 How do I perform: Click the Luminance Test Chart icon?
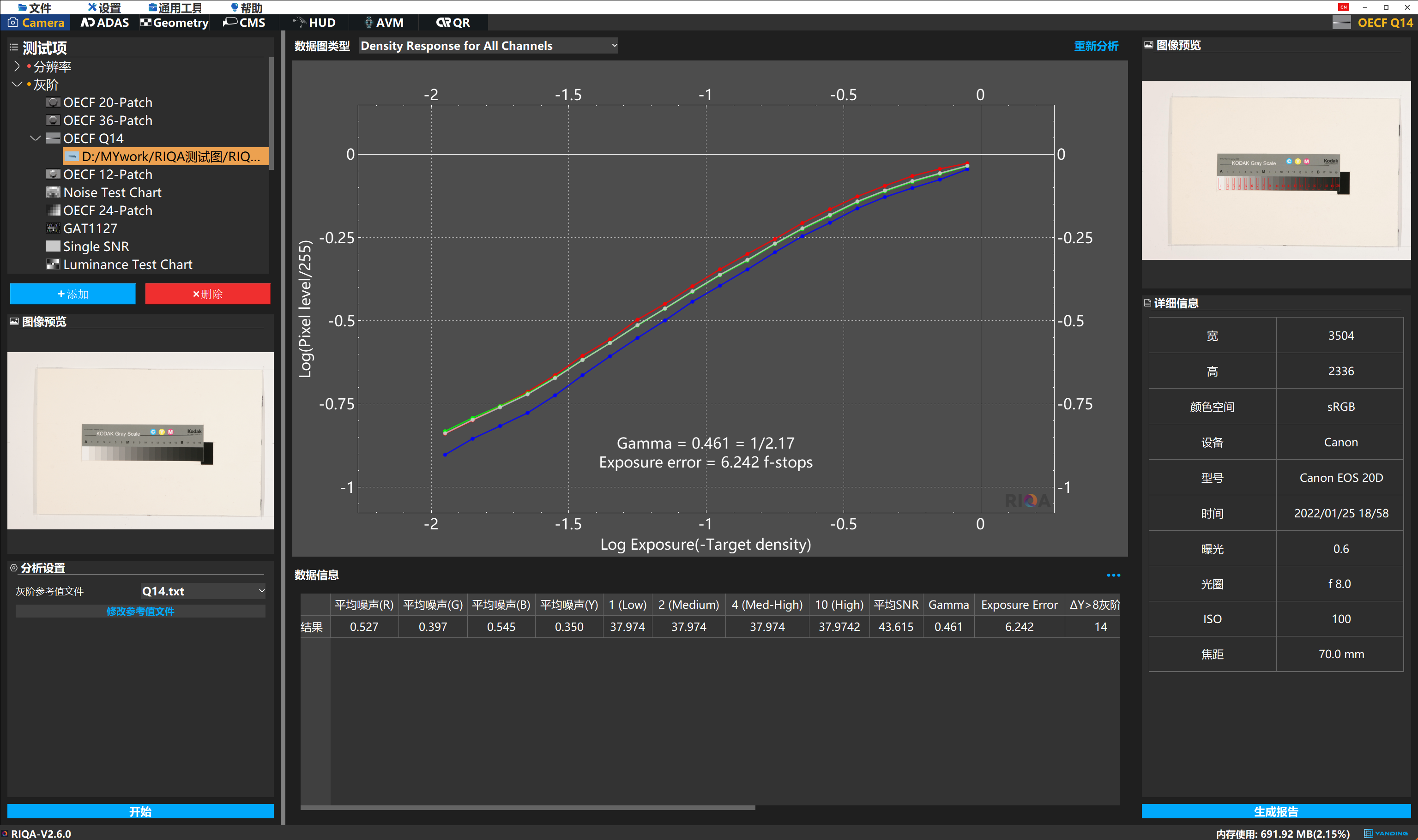(53, 264)
